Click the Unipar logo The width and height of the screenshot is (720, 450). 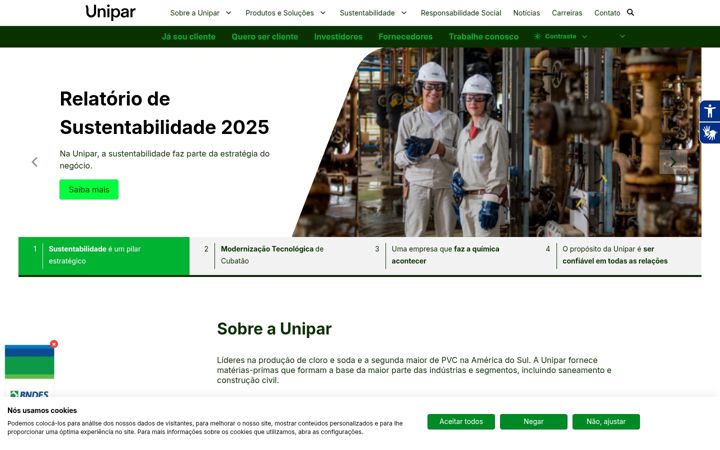coord(110,12)
